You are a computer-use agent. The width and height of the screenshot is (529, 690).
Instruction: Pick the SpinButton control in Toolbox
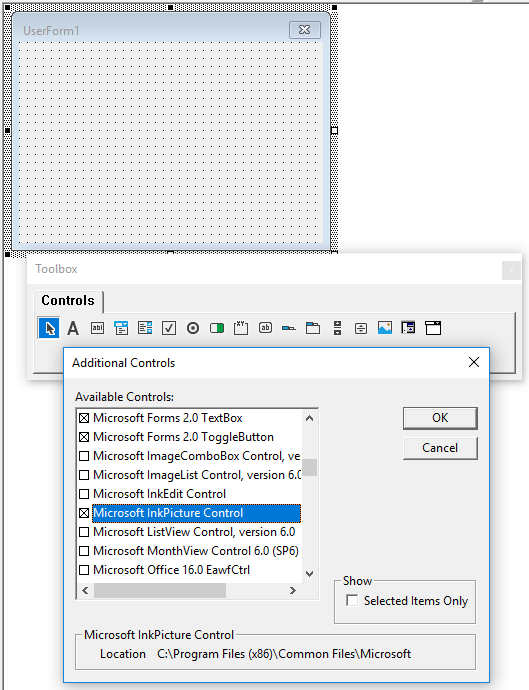(361, 328)
